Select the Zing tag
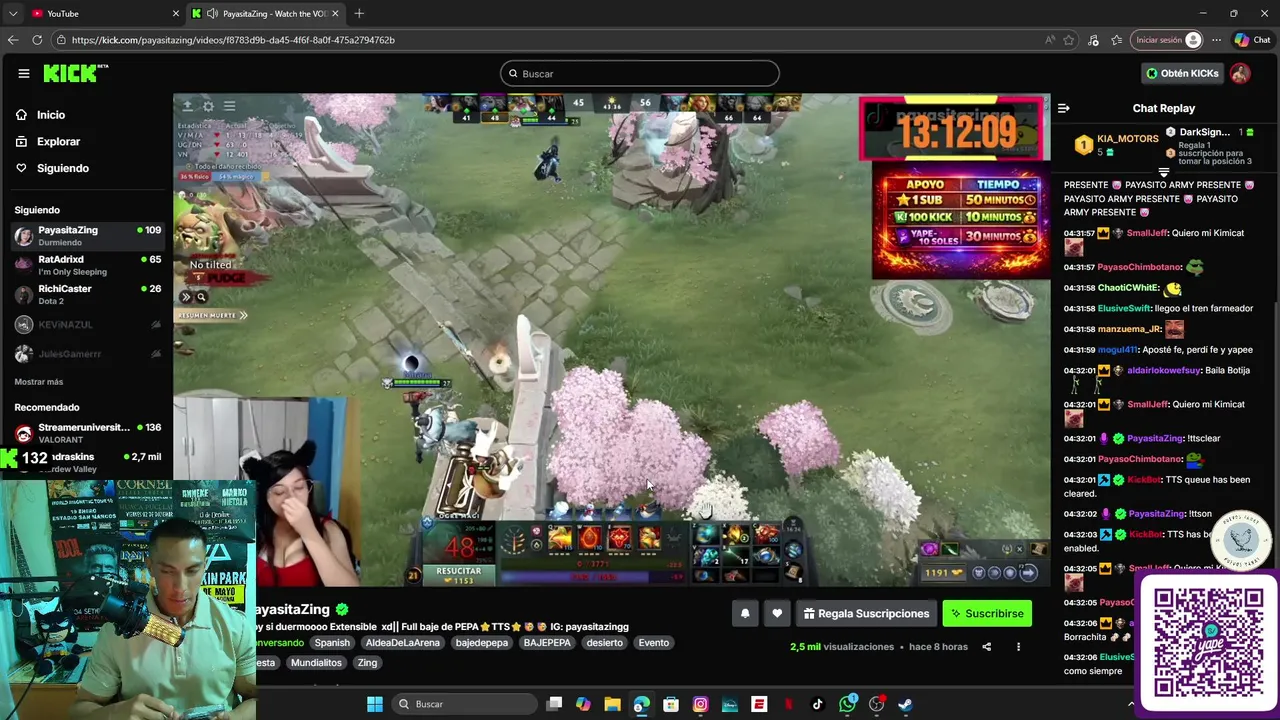 tap(367, 663)
